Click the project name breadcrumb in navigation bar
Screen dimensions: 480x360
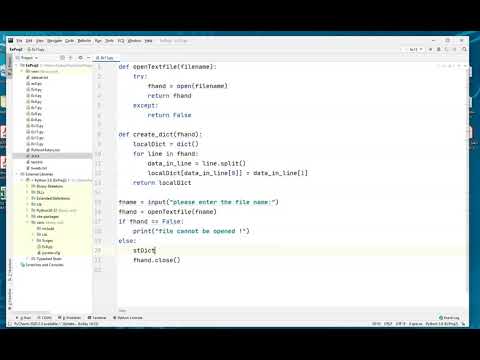click(x=16, y=49)
